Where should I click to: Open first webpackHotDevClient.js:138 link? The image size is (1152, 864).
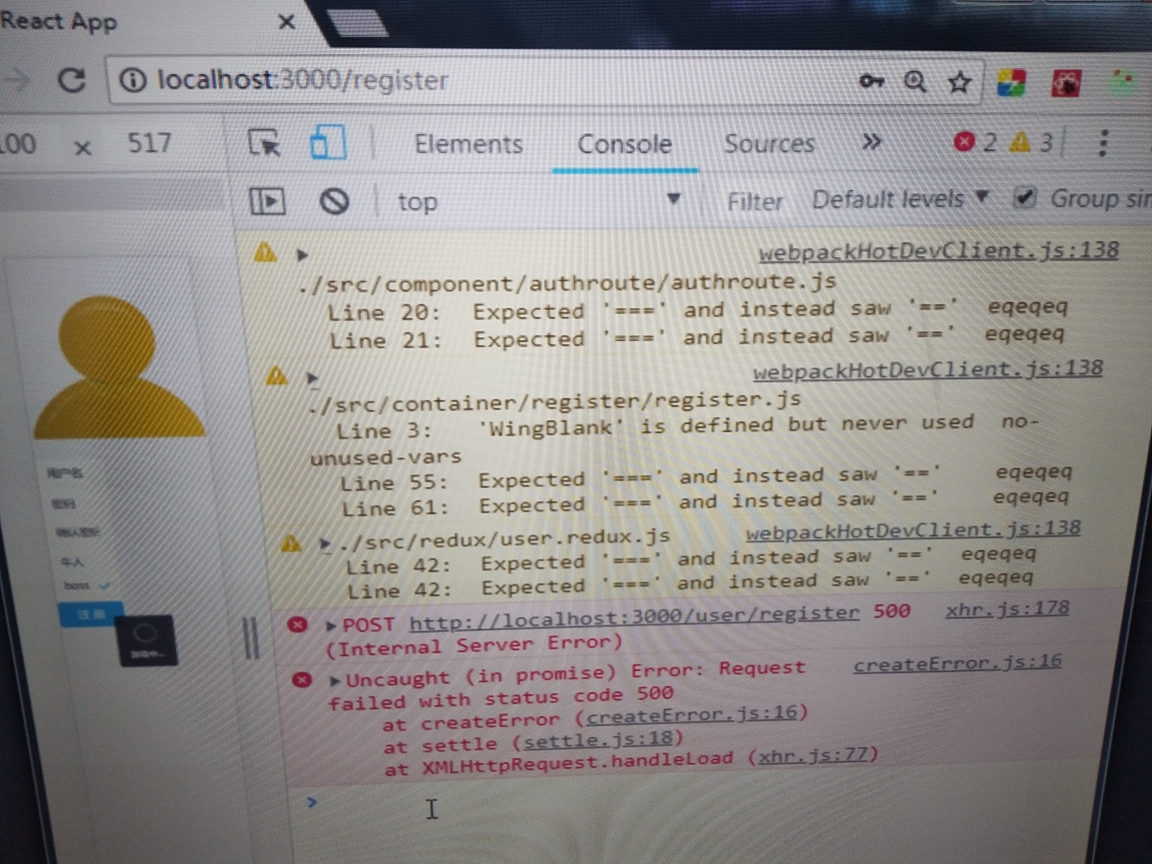tap(938, 251)
